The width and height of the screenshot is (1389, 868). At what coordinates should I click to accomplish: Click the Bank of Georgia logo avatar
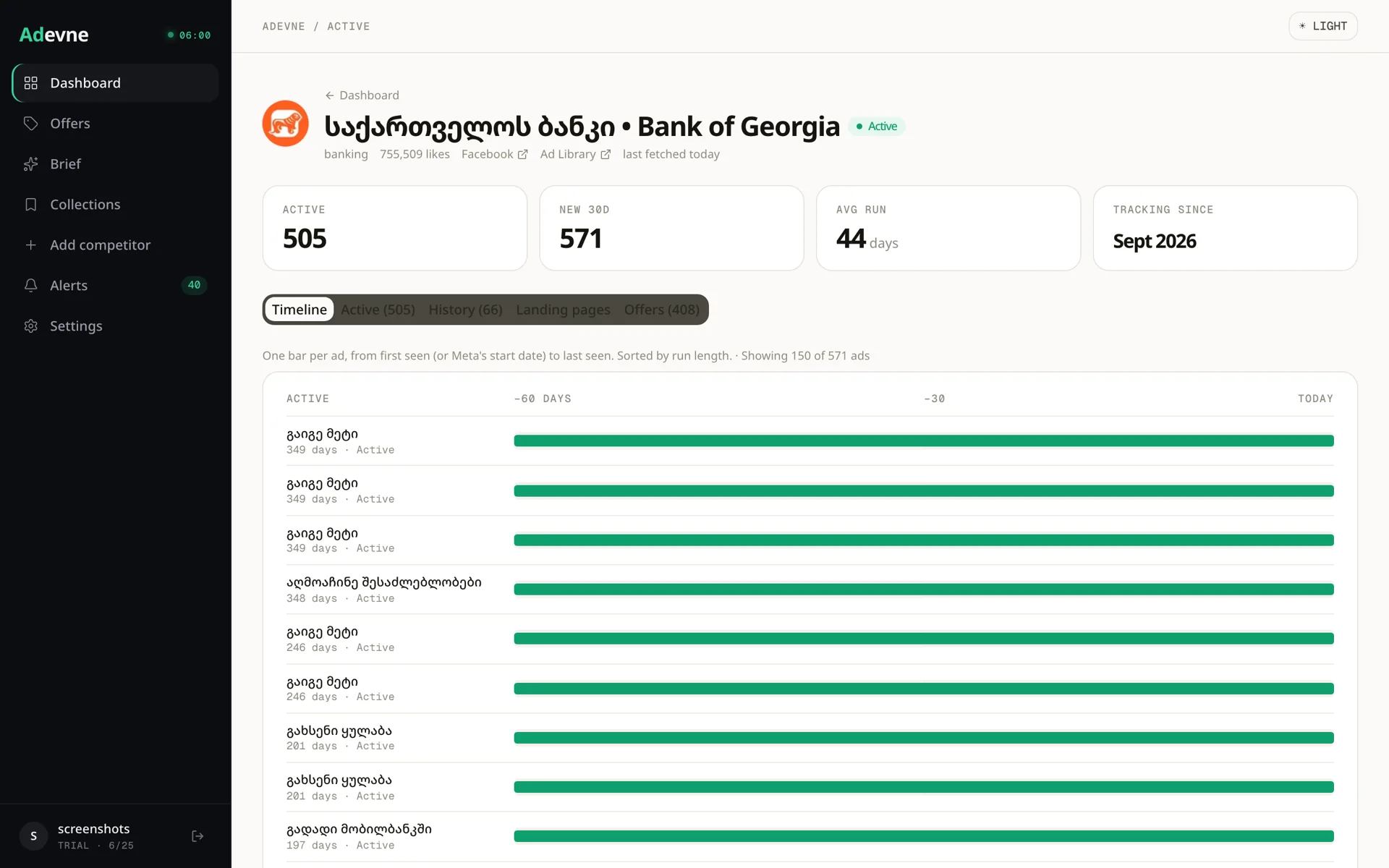(285, 124)
